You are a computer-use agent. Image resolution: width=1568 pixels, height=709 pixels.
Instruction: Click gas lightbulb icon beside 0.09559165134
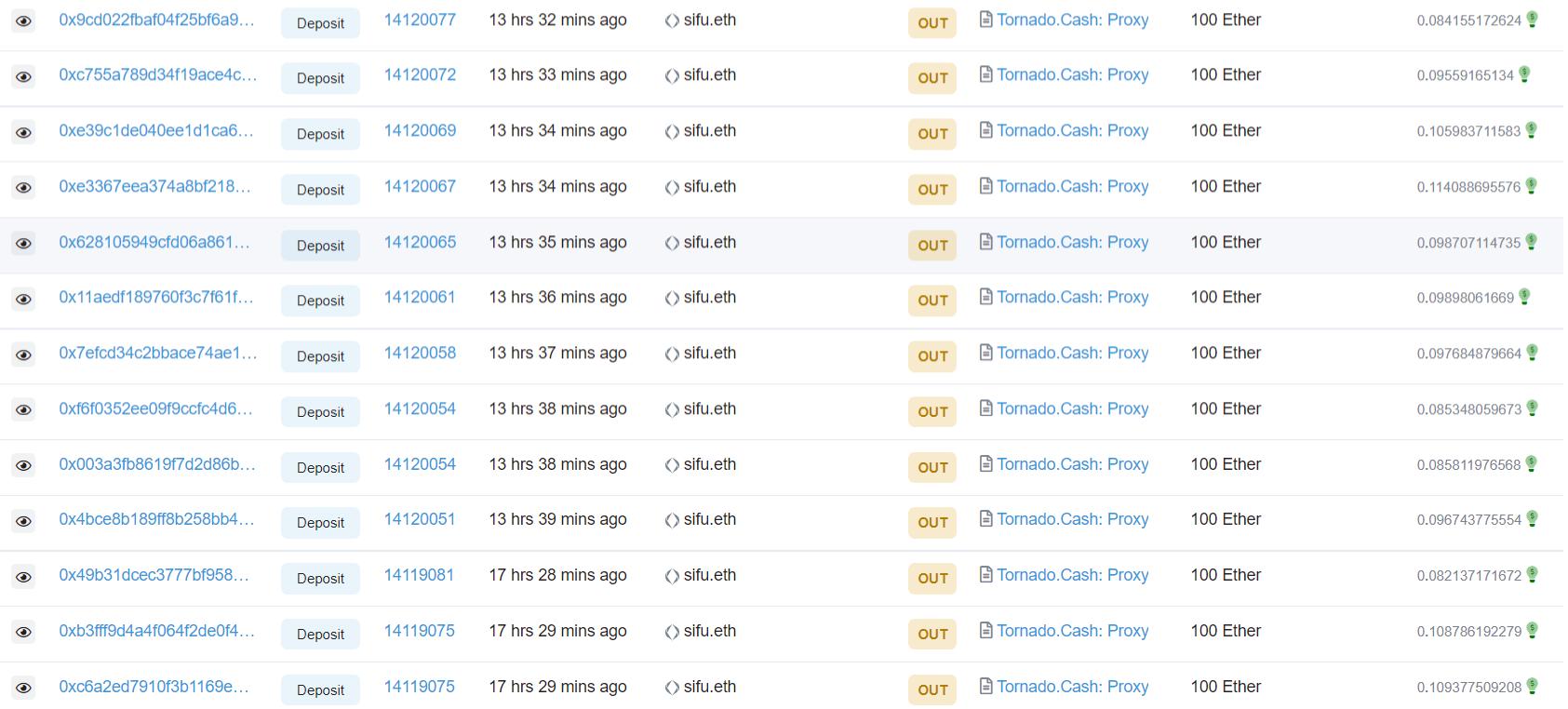click(1524, 74)
